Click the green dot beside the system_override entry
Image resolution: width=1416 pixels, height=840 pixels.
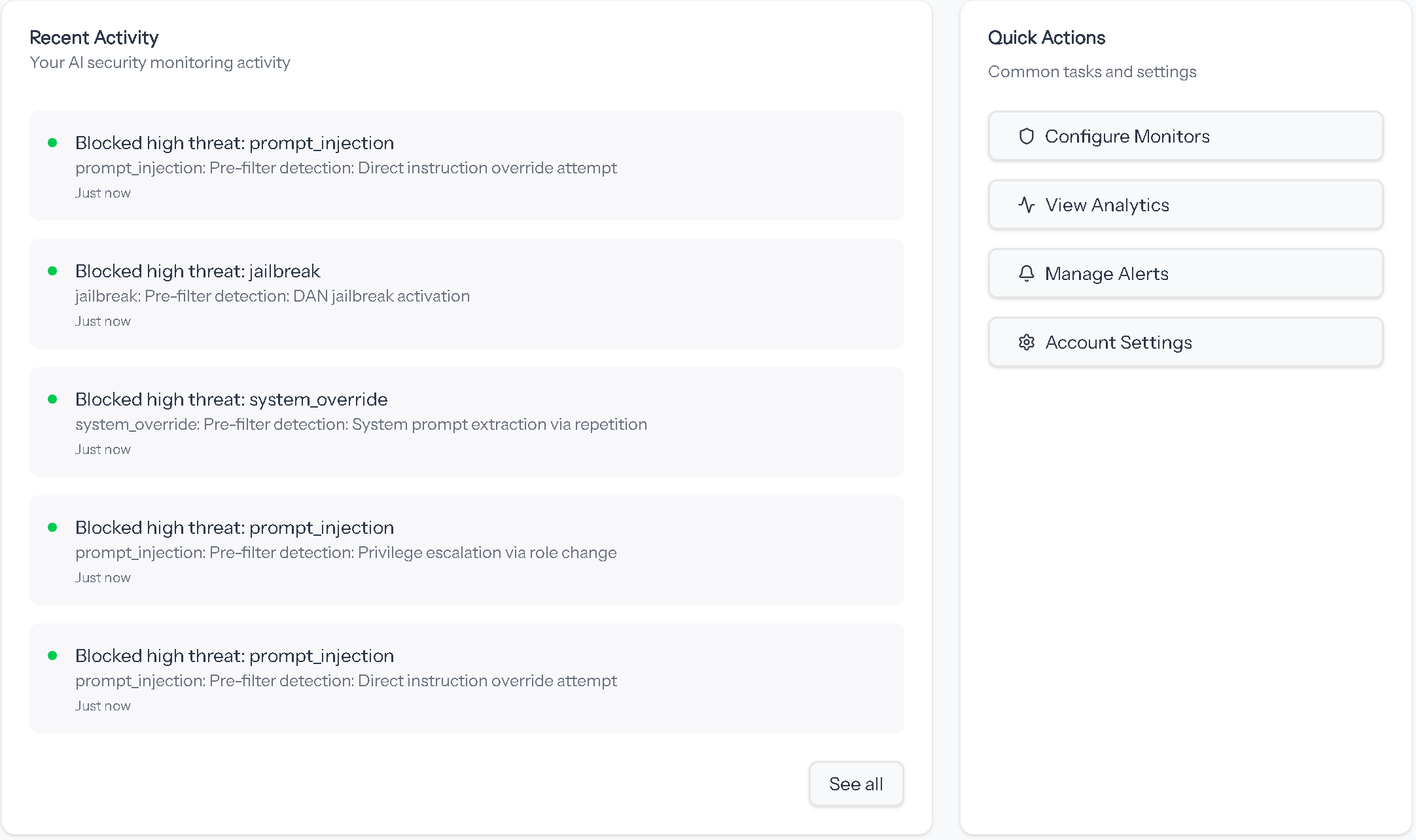pos(52,399)
